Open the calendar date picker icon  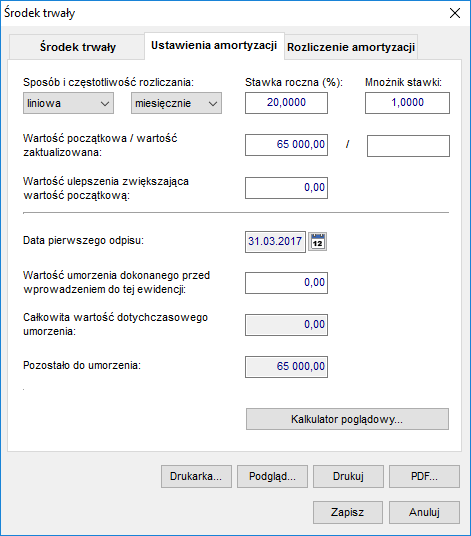pyautogui.click(x=318, y=242)
